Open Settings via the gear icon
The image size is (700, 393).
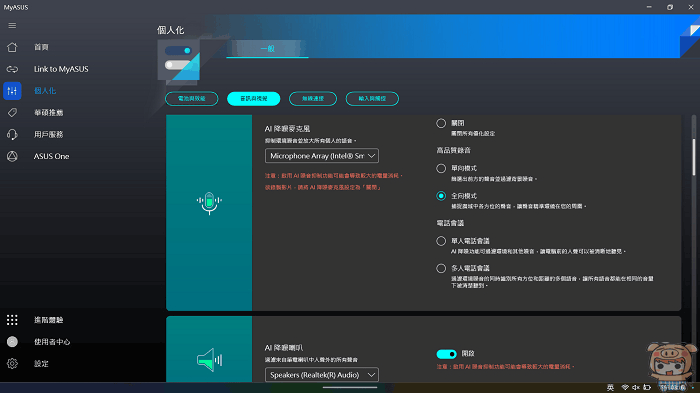coord(12,364)
